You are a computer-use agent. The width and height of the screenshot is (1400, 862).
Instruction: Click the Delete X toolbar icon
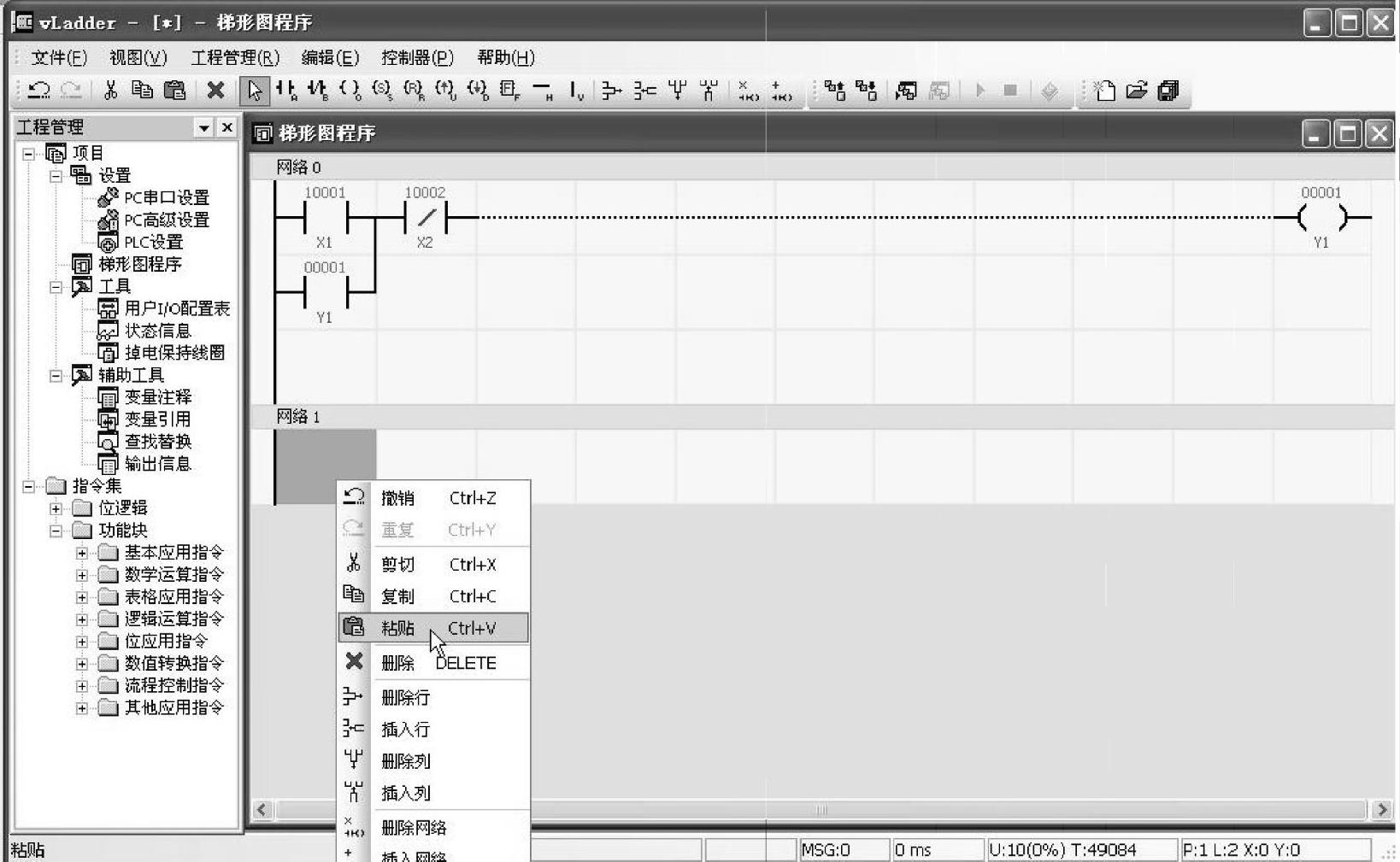[x=216, y=91]
